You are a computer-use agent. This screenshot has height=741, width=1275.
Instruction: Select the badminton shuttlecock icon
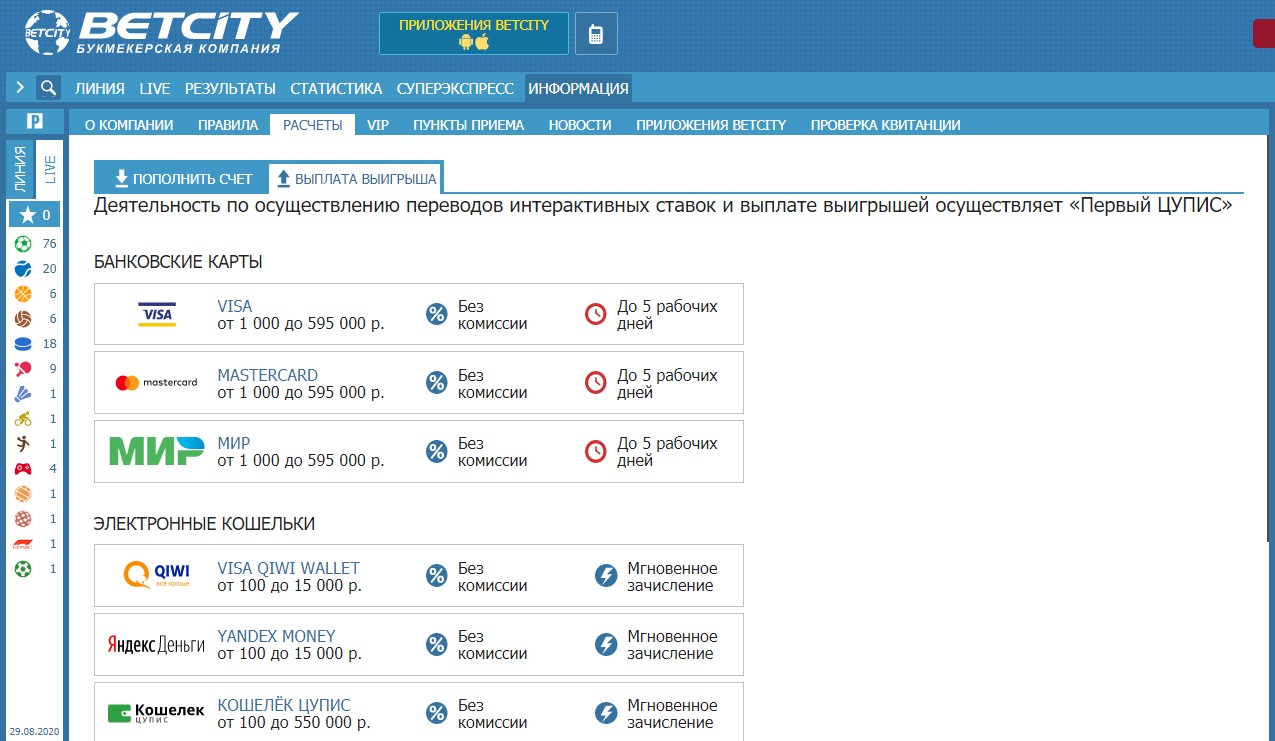(x=23, y=394)
